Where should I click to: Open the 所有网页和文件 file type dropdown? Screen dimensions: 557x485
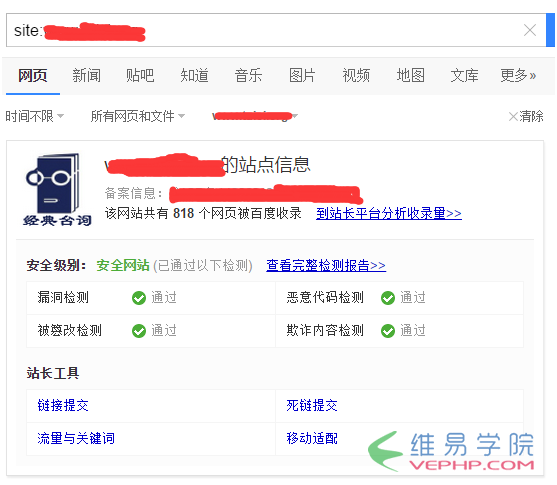pyautogui.click(x=138, y=116)
